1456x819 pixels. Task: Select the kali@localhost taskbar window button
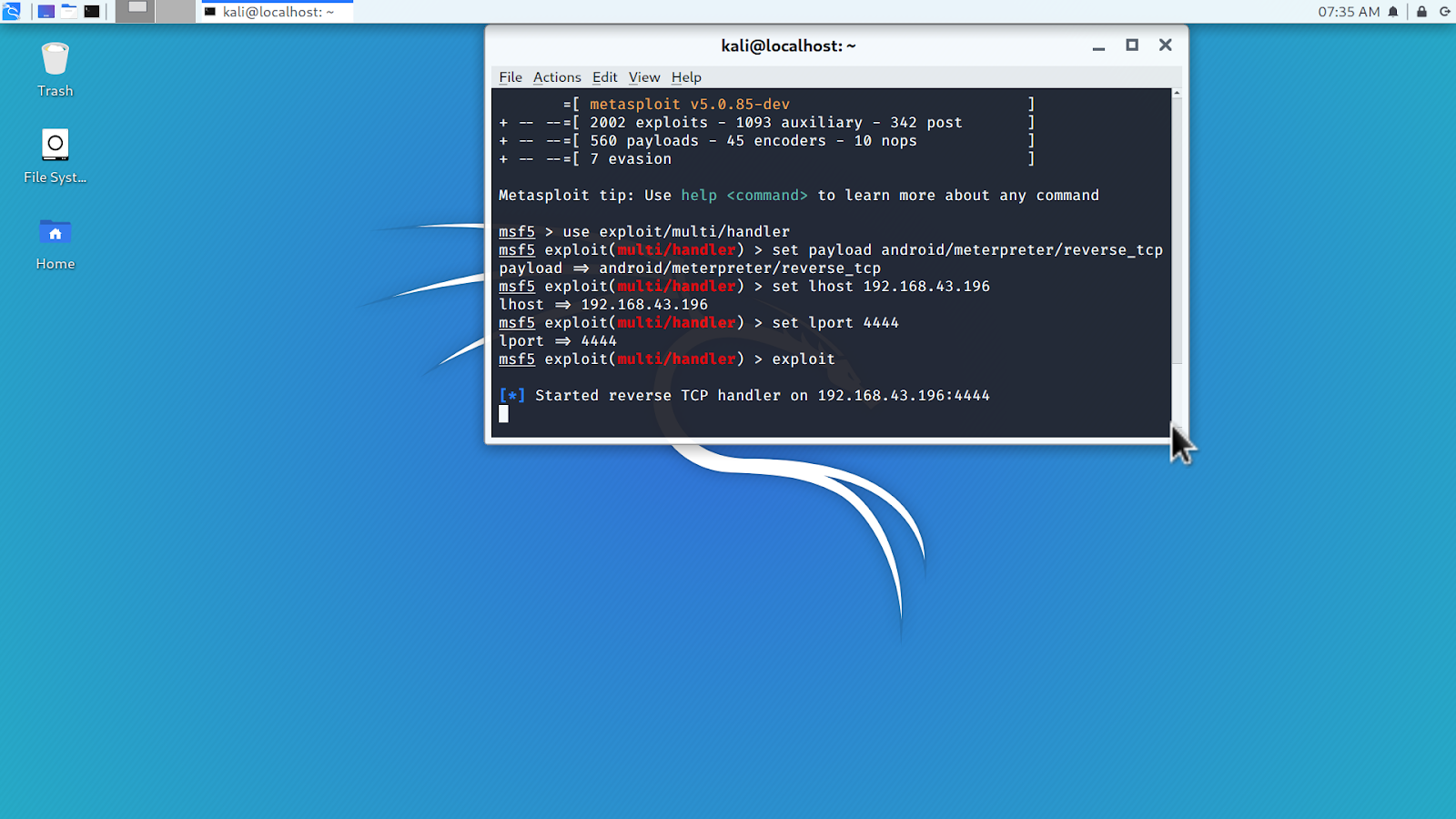pos(273,12)
